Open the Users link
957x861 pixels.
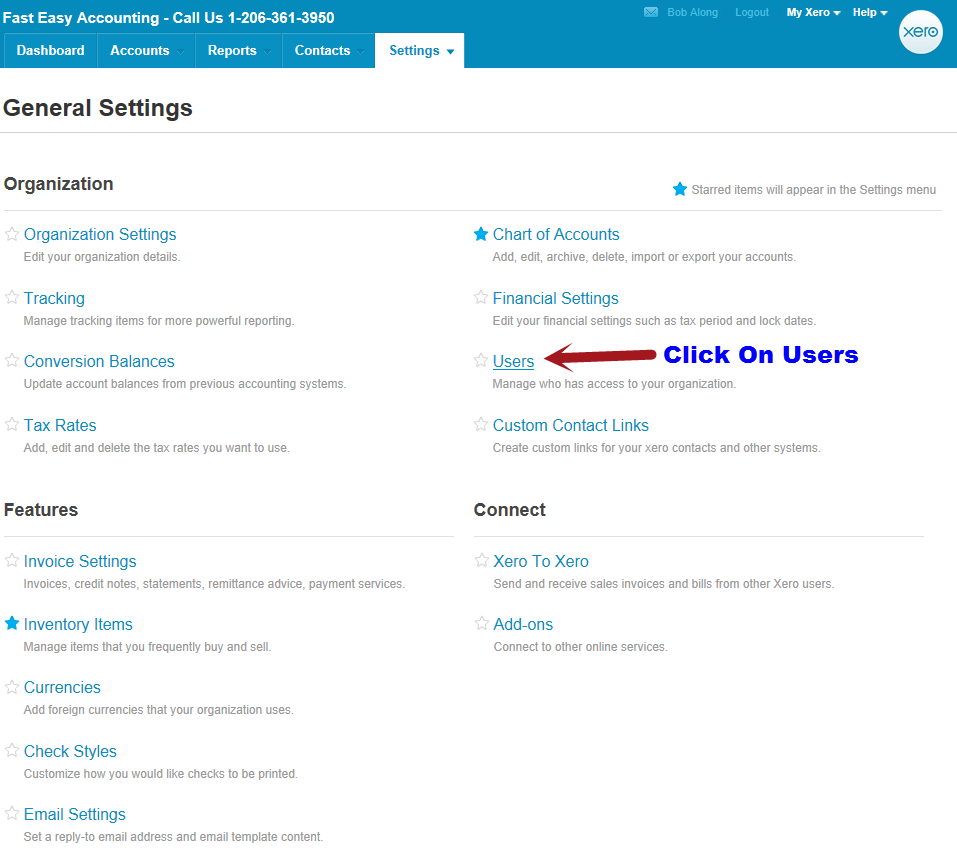513,362
